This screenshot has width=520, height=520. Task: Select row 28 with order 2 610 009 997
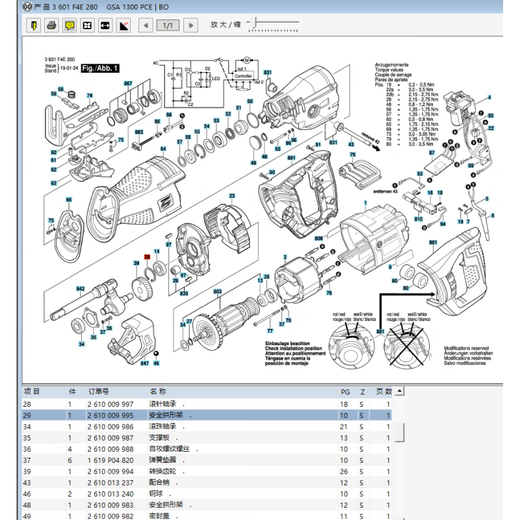click(207, 404)
